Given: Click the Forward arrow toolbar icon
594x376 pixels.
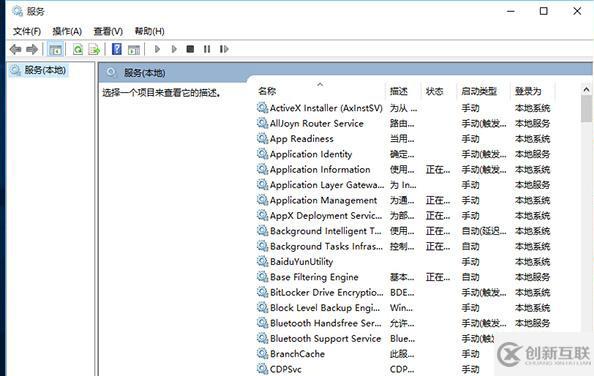Looking at the screenshot, I should point(32,49).
